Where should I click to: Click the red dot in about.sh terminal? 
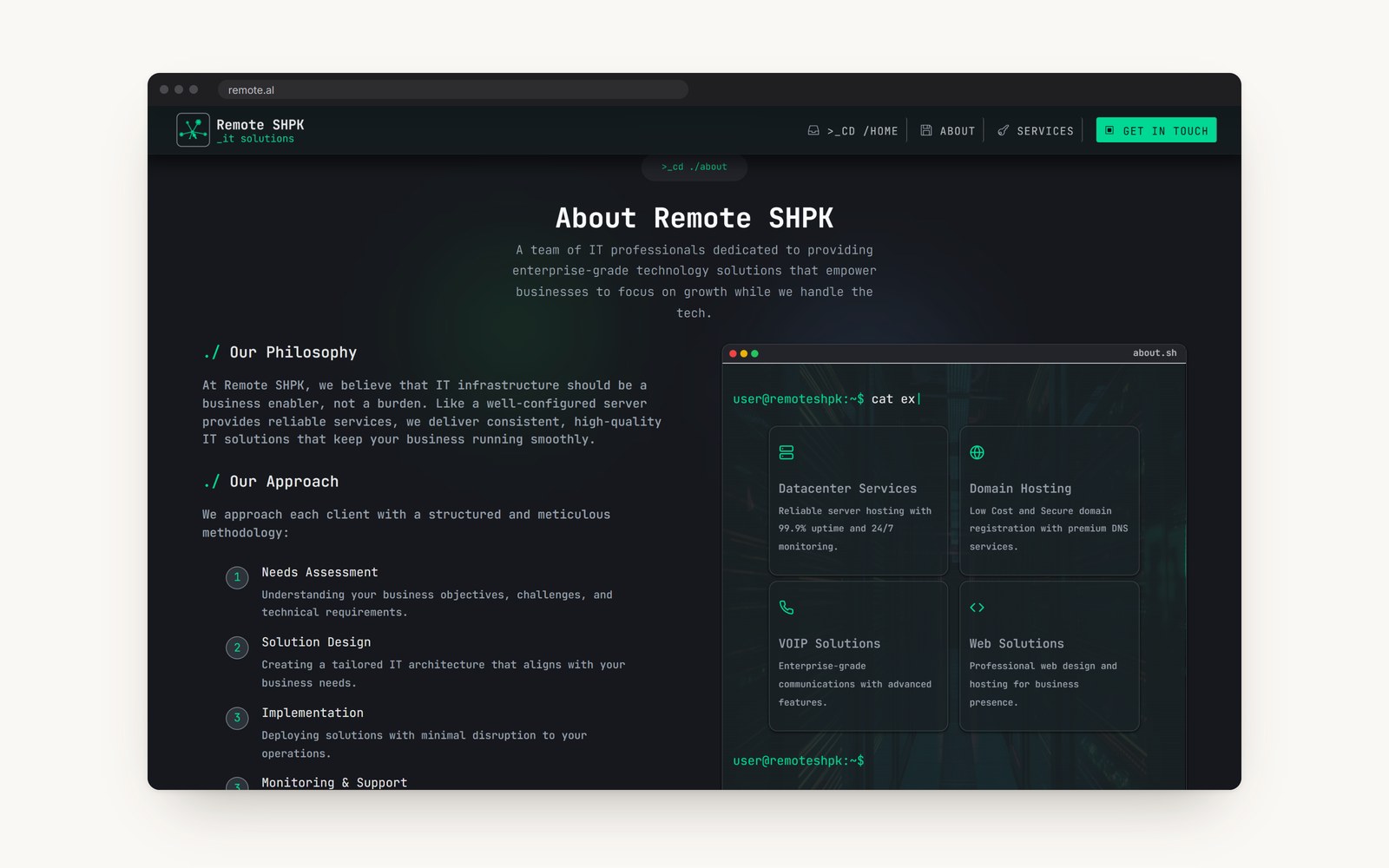pos(733,353)
